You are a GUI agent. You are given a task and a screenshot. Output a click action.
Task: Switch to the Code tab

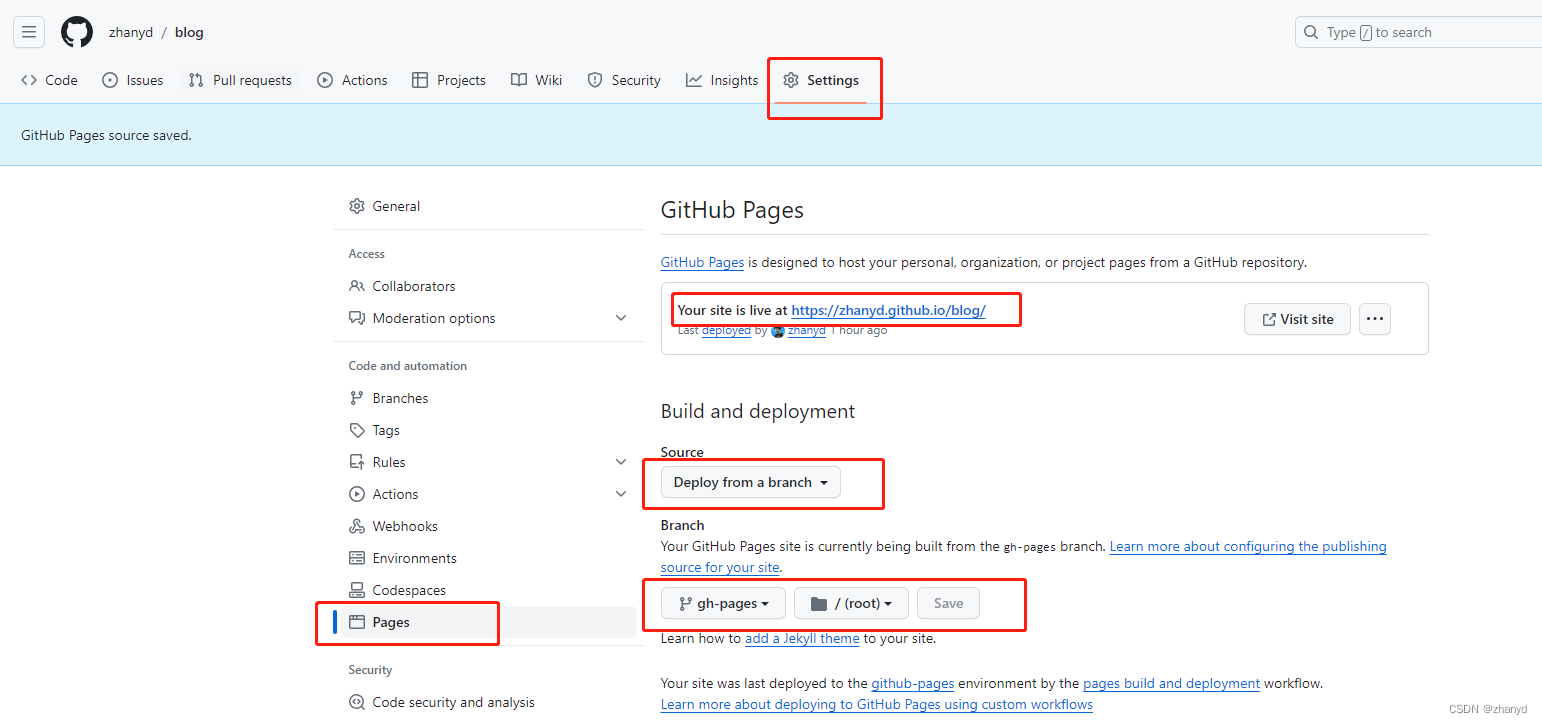point(49,80)
